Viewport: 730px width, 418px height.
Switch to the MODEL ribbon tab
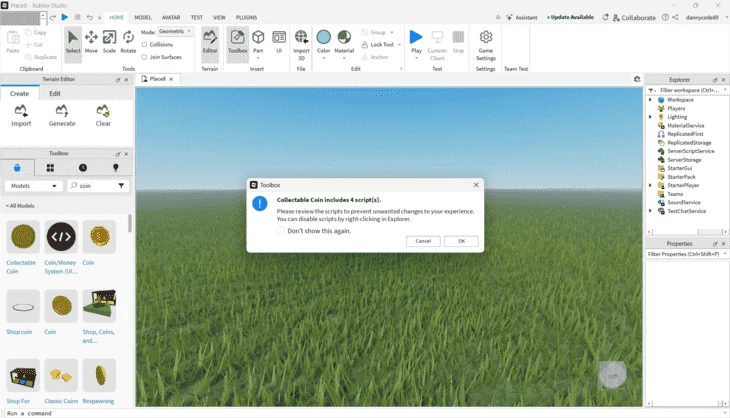point(143,17)
